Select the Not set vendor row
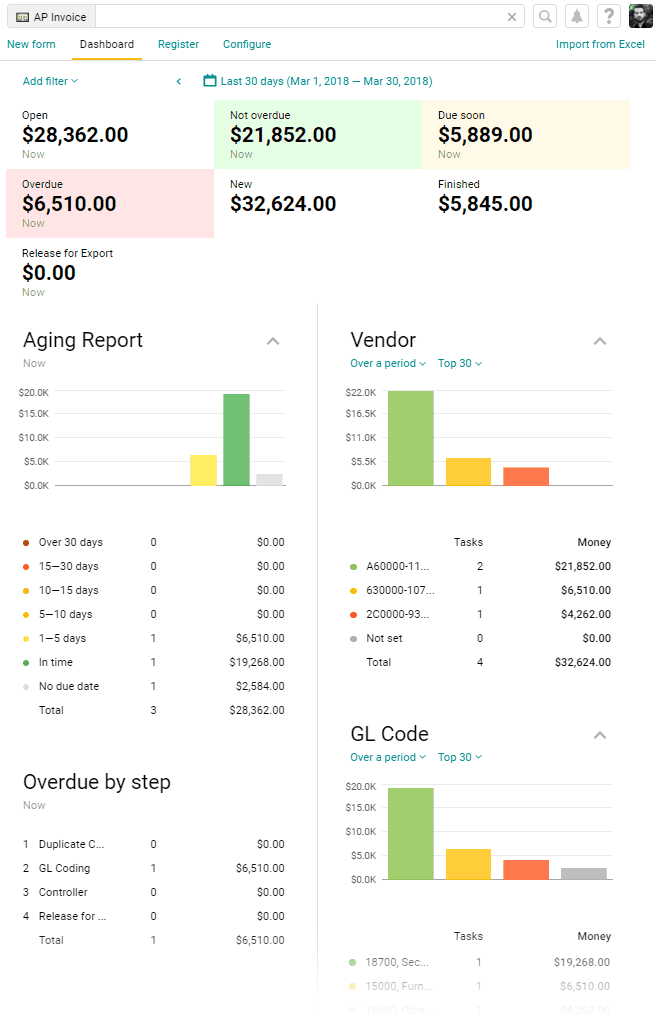The image size is (656, 1021). (481, 639)
